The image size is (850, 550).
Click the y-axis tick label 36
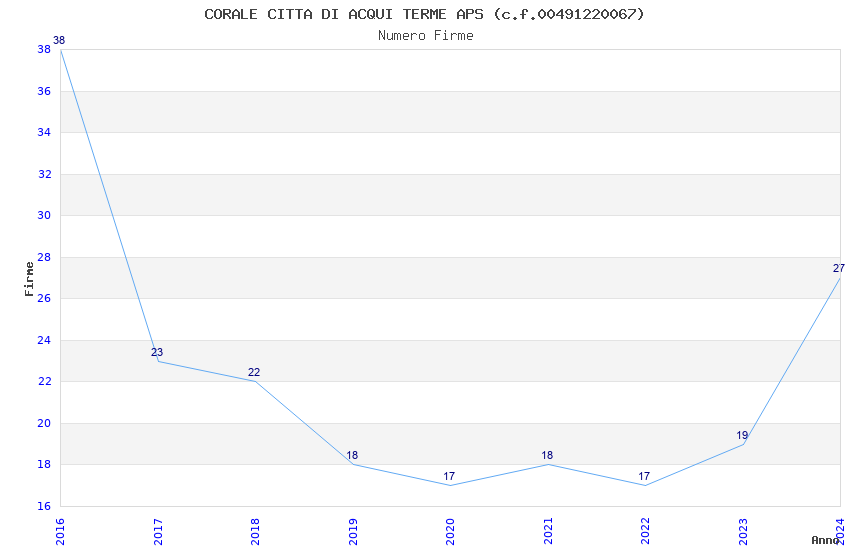coord(44,91)
